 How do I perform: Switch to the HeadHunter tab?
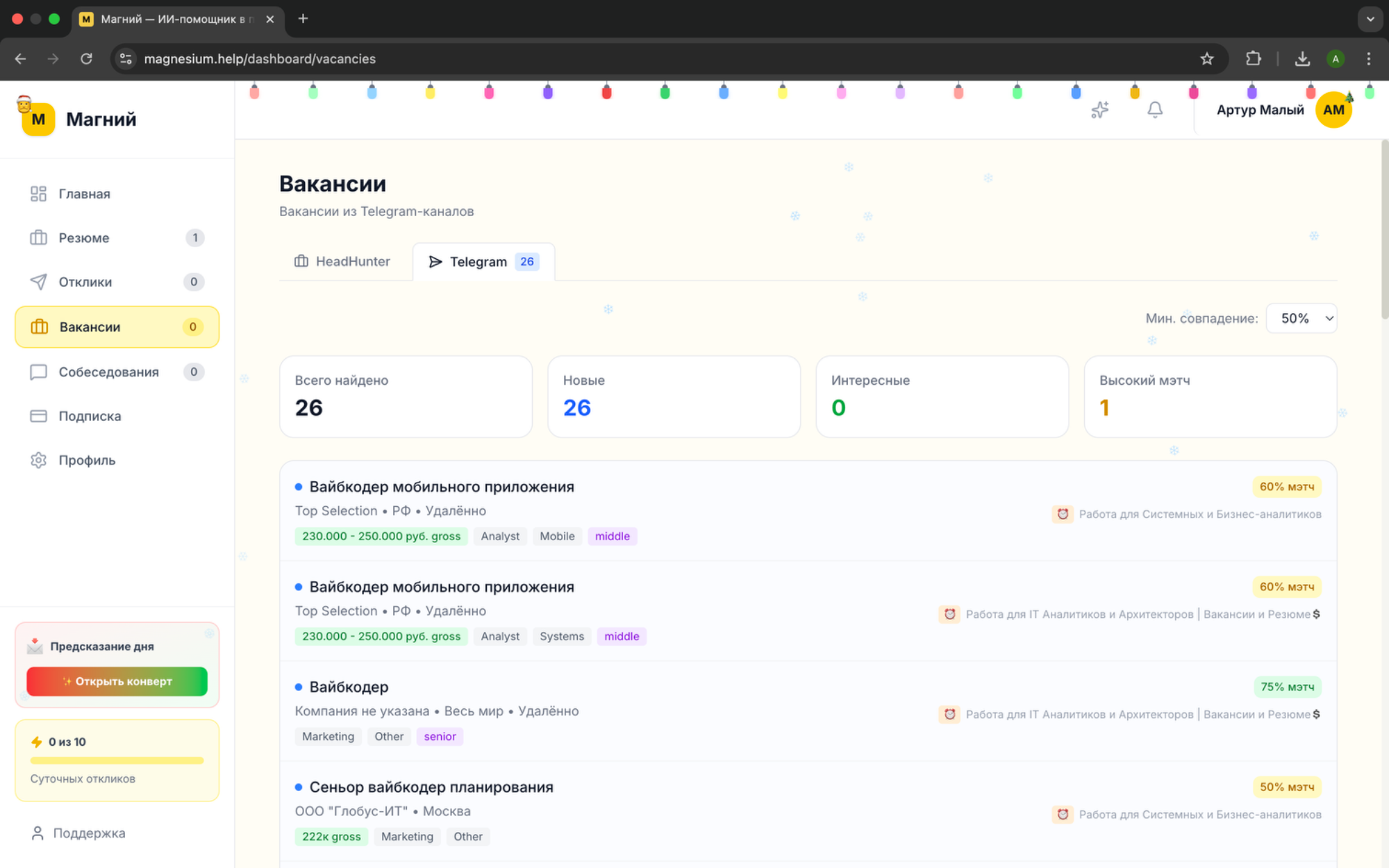[342, 262]
